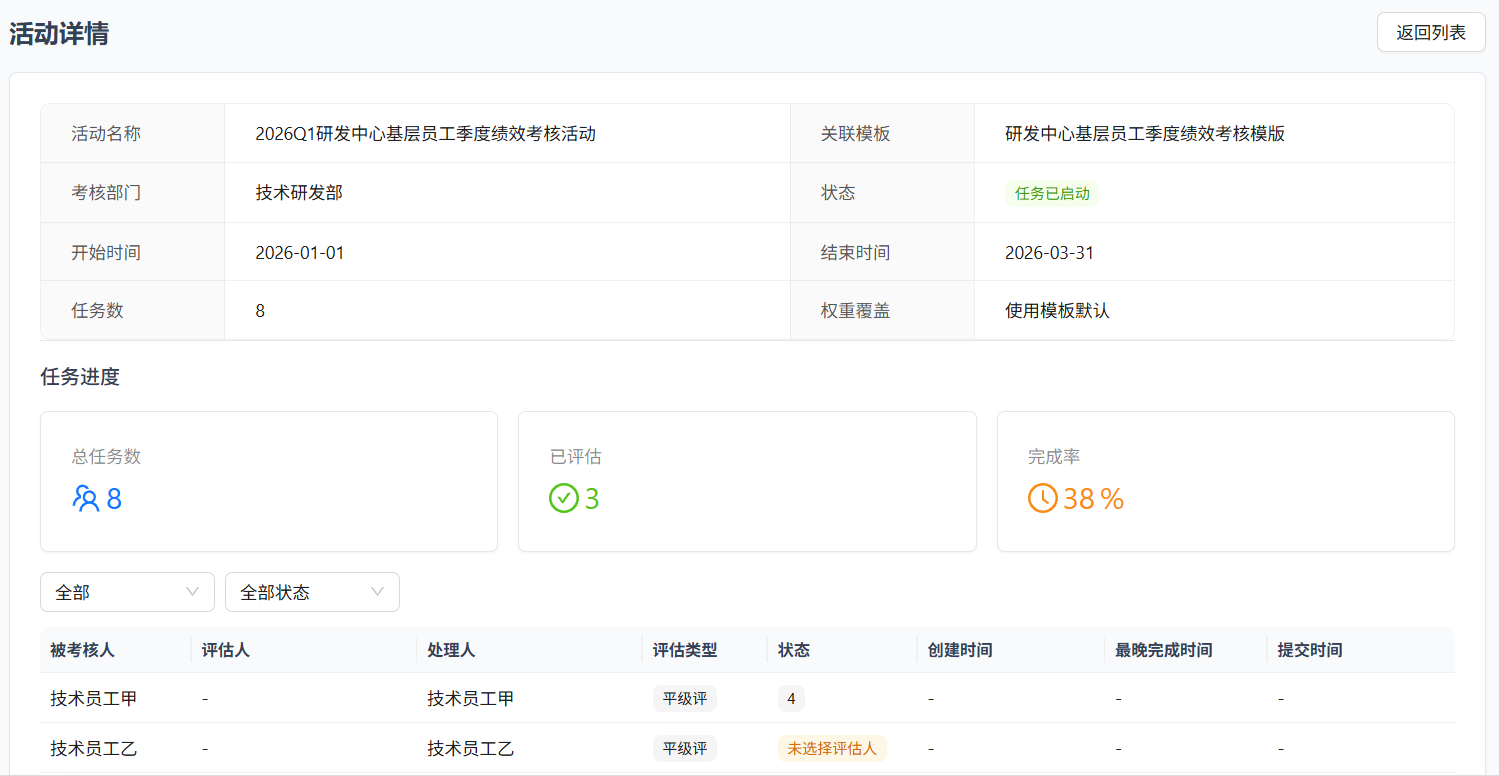Click the 权重覆盖 label cell
This screenshot has height=776, width=1499.
point(882,310)
